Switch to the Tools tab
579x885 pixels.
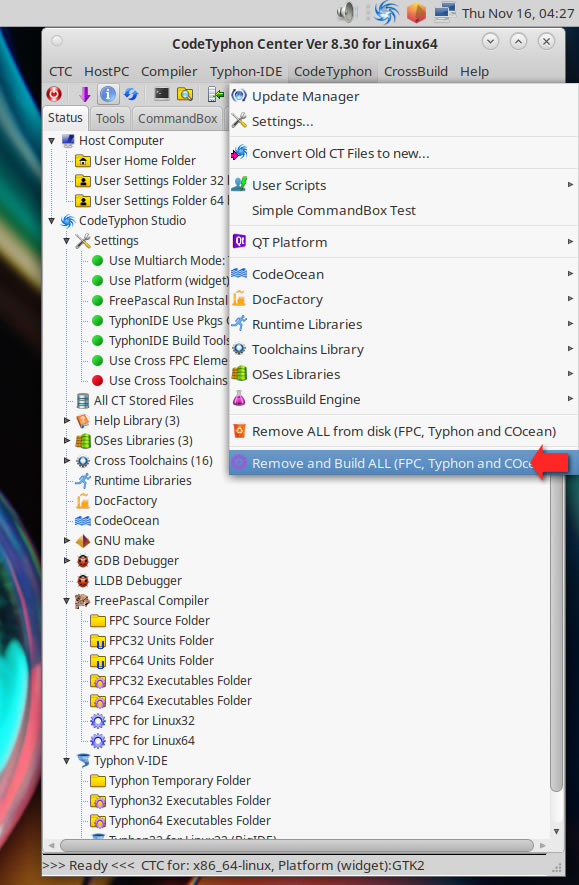[110, 119]
